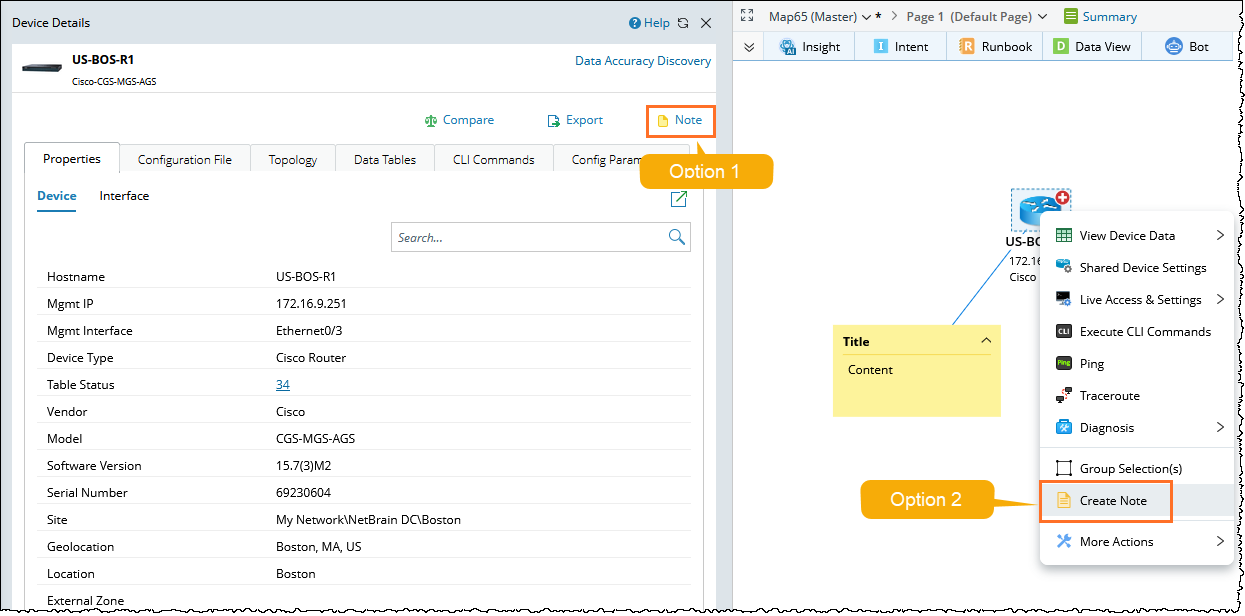The height and width of the screenshot is (616, 1245).
Task: Click the red plus on router icon
Action: click(1062, 198)
